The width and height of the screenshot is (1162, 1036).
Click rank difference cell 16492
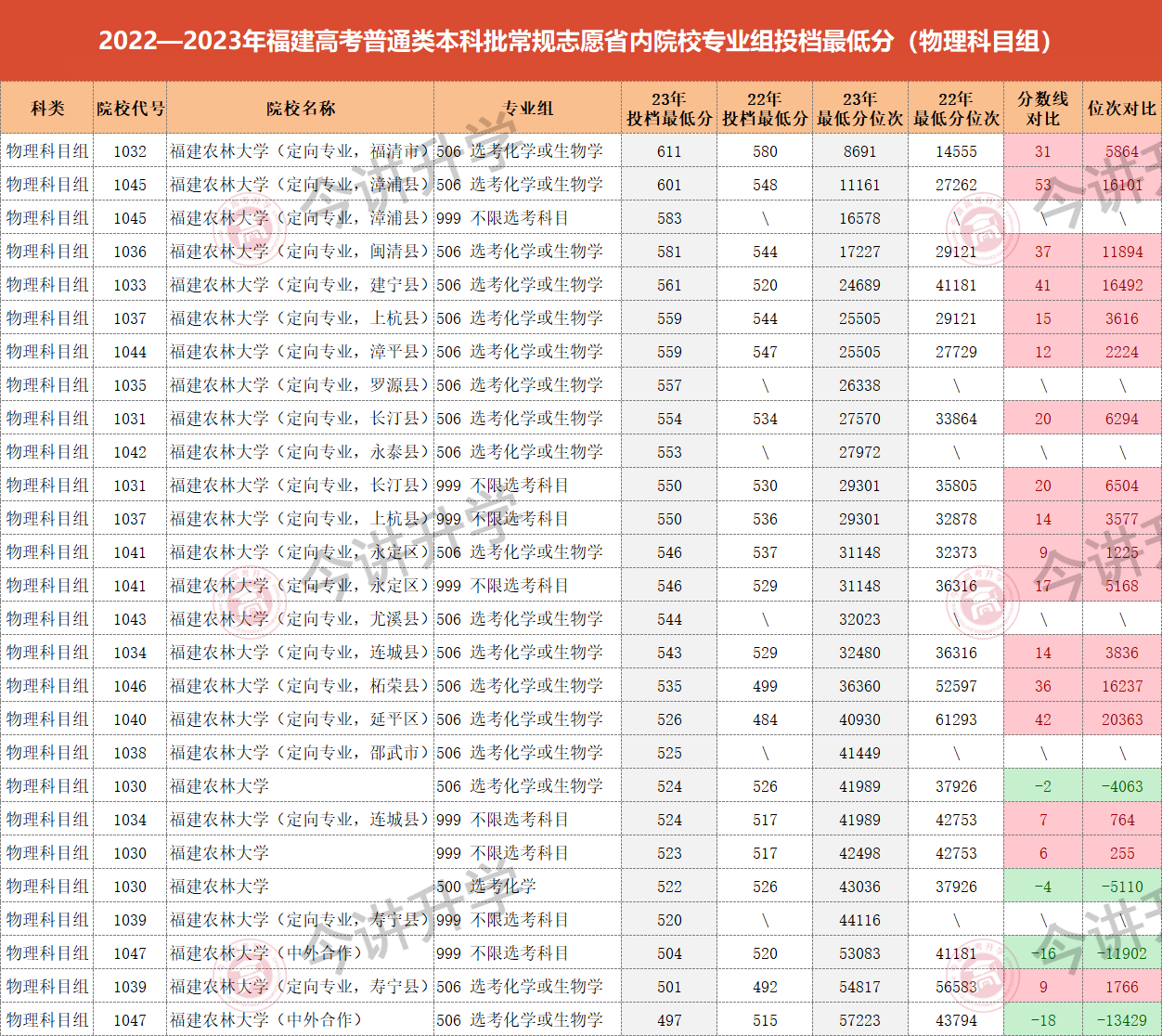pyautogui.click(x=1122, y=285)
